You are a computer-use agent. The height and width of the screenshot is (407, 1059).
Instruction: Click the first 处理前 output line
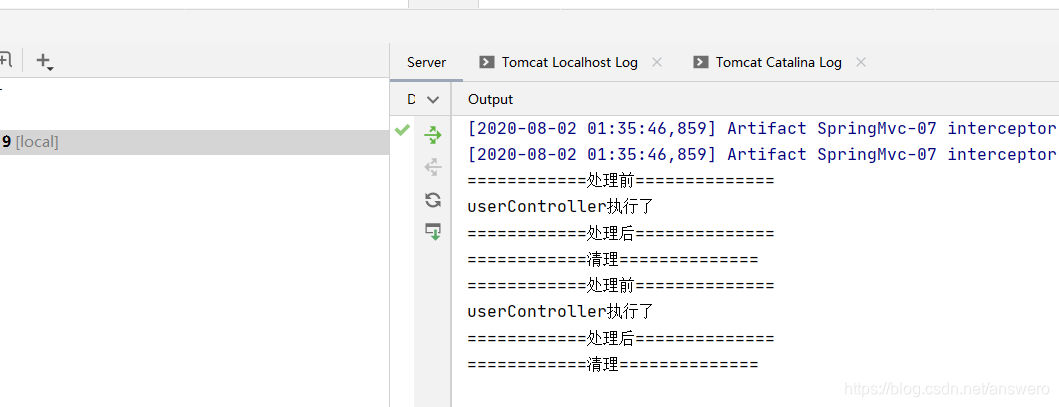tap(621, 181)
